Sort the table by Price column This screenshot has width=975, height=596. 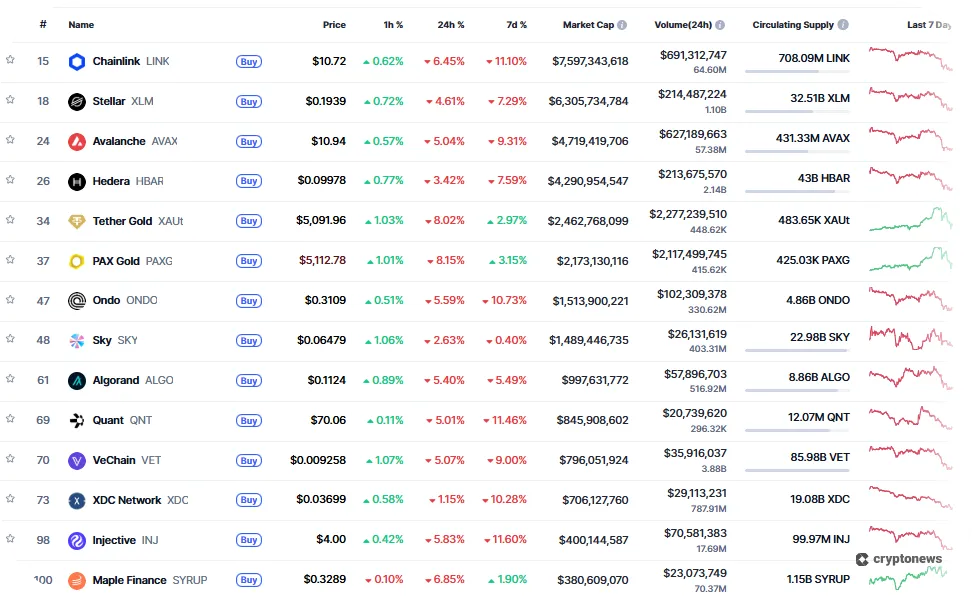(334, 24)
